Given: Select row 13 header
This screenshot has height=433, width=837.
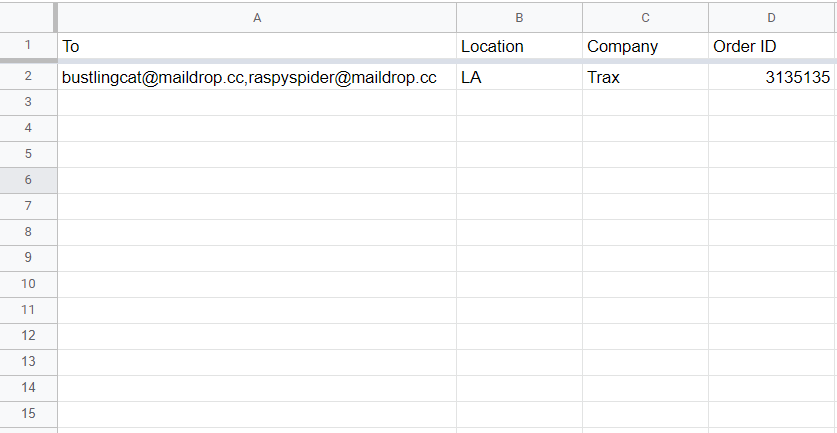Looking at the screenshot, I should tap(27, 361).
